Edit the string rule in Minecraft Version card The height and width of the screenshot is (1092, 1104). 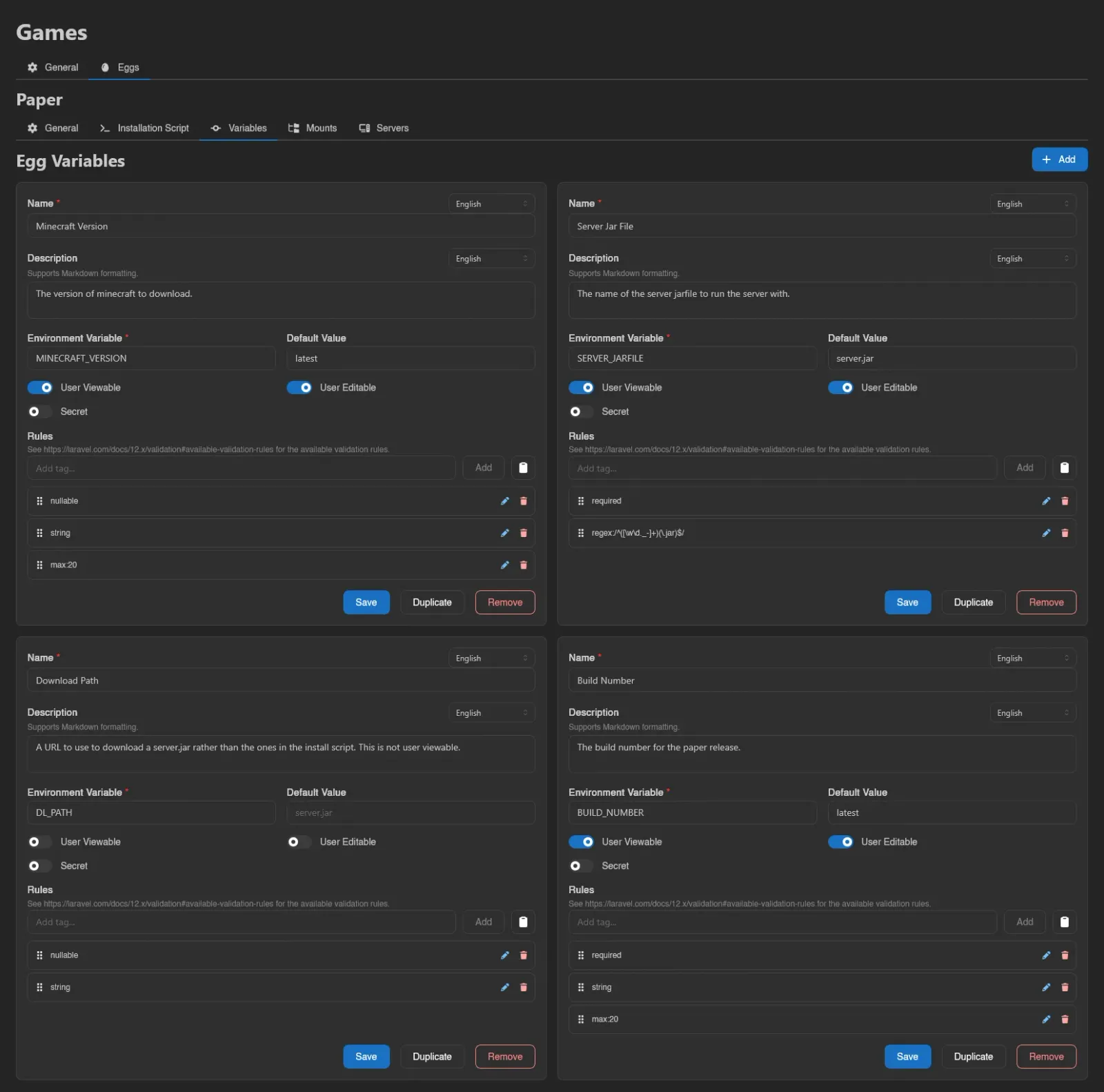505,533
